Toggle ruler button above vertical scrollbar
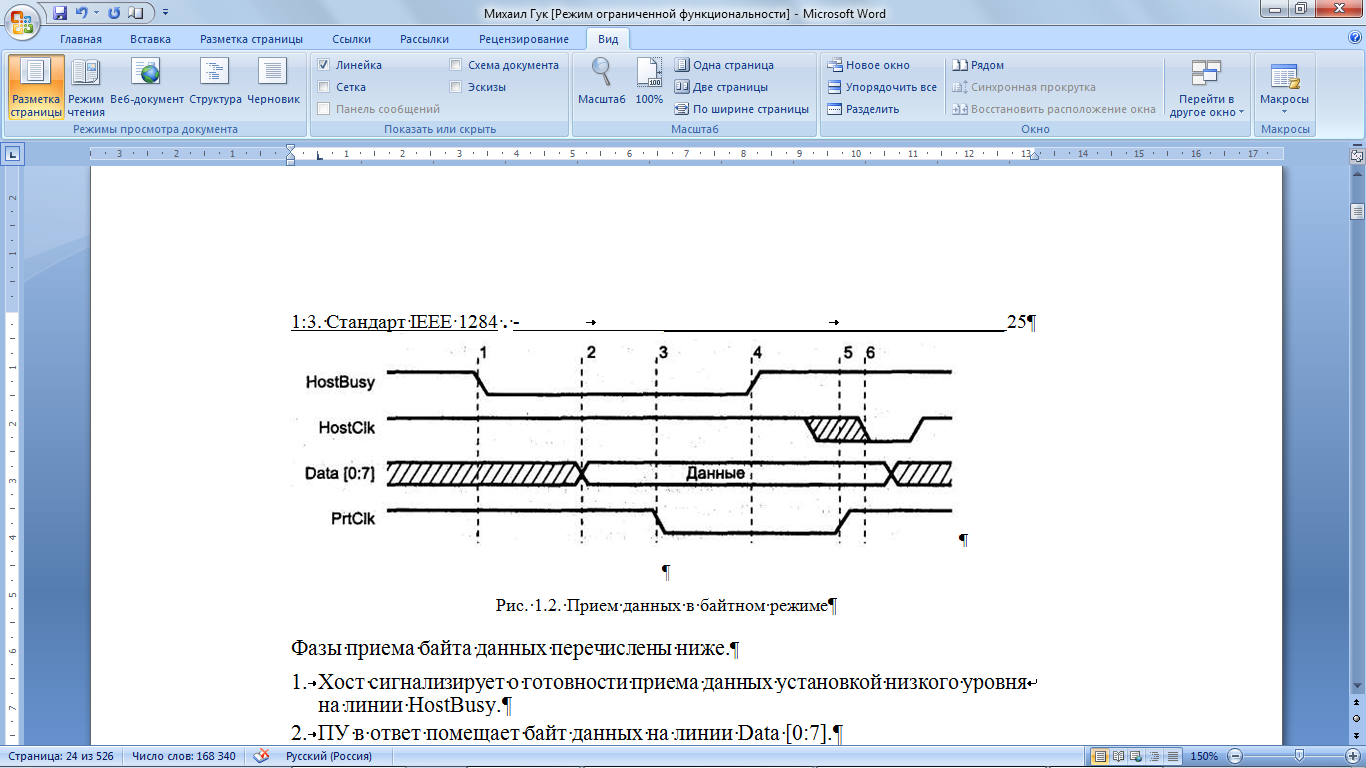The height and width of the screenshot is (768, 1366). [x=1357, y=155]
